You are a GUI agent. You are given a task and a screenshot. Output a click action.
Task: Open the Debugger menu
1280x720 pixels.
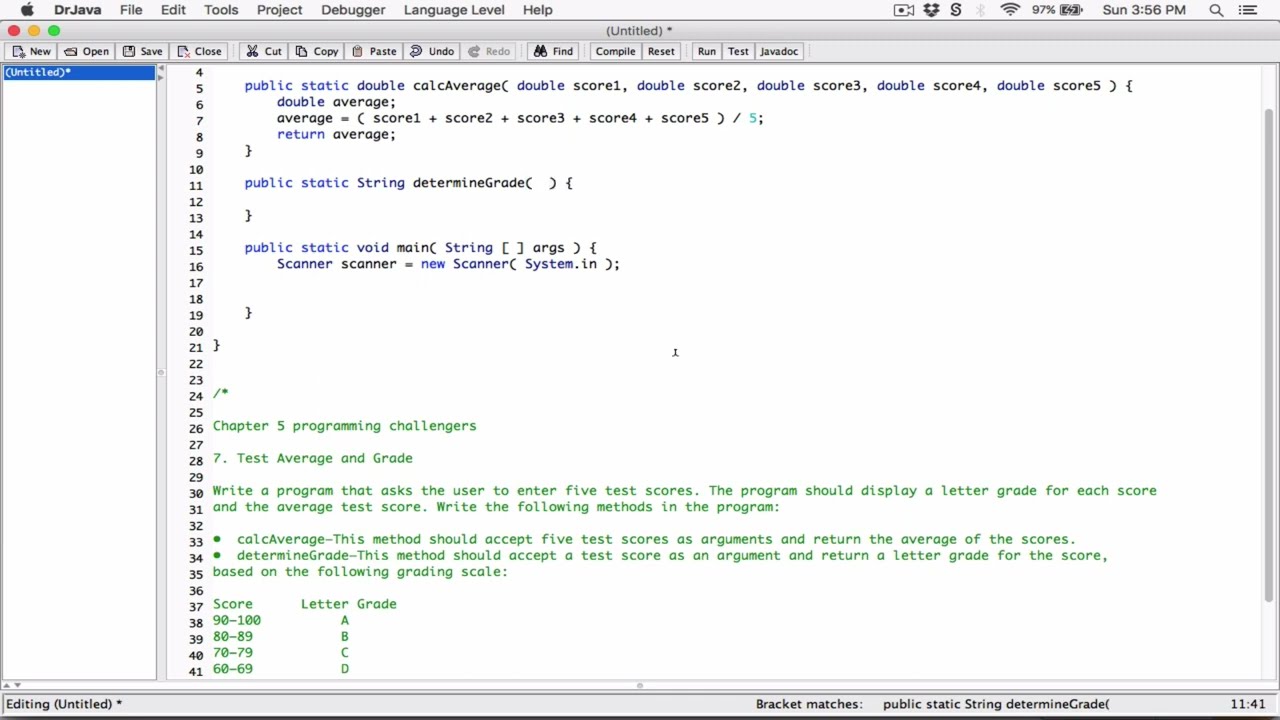point(353,10)
